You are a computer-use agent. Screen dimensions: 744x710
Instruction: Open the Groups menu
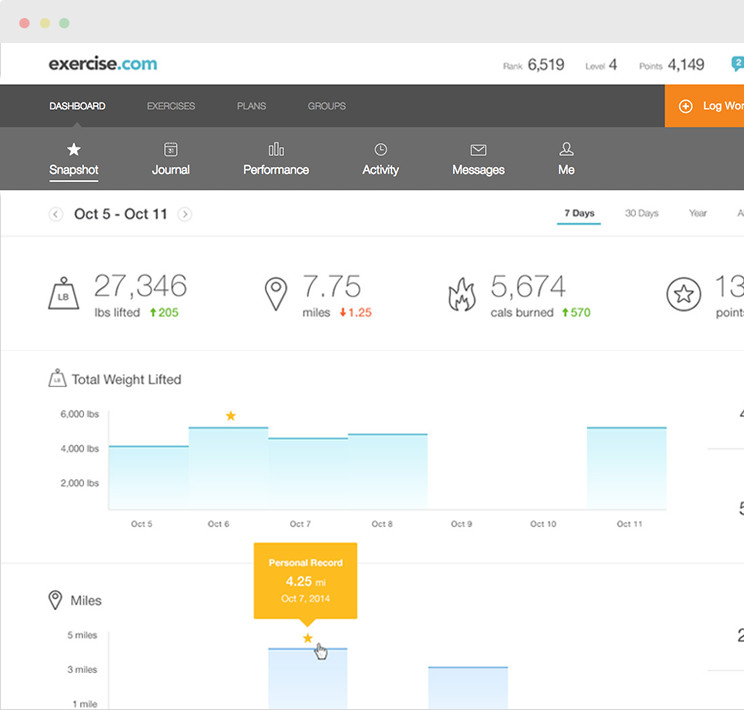pyautogui.click(x=326, y=106)
